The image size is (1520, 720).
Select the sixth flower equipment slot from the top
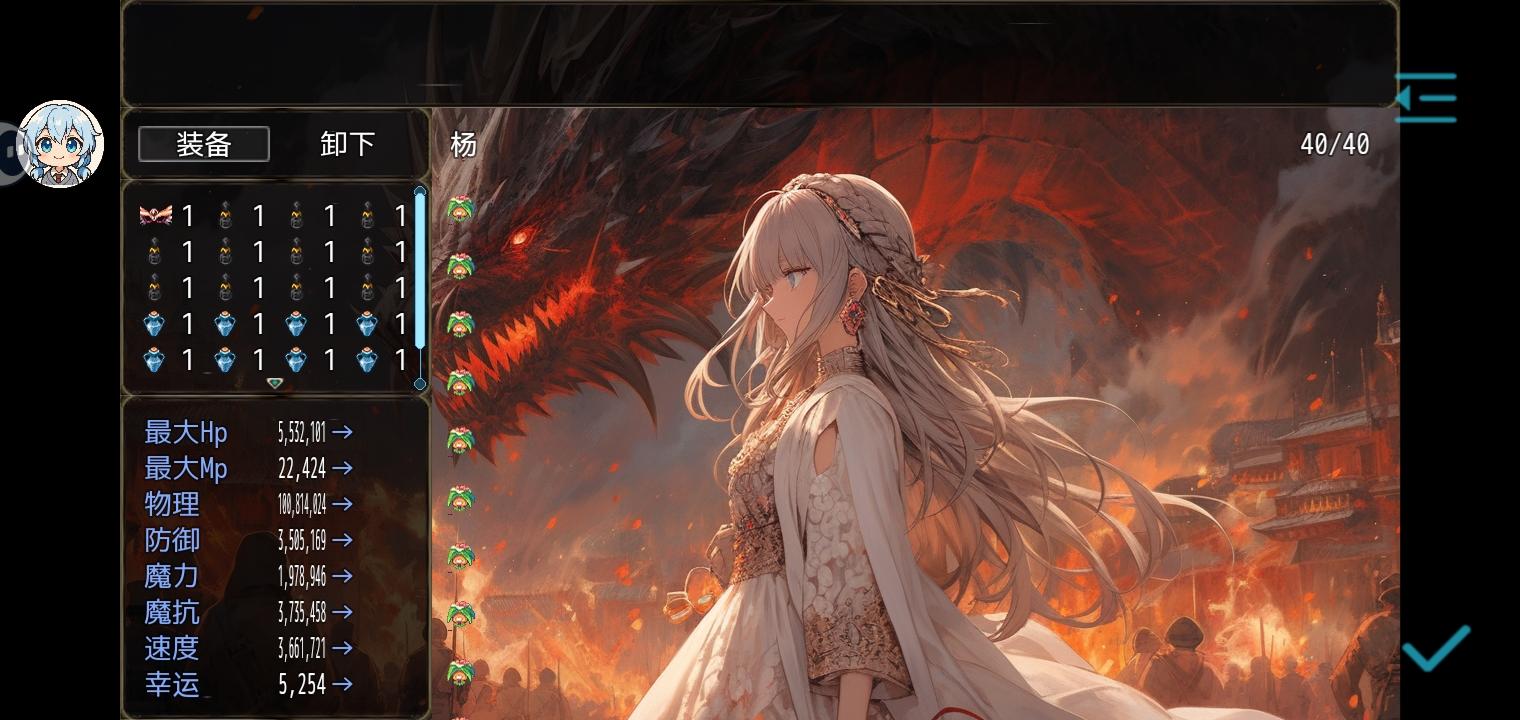(x=460, y=499)
